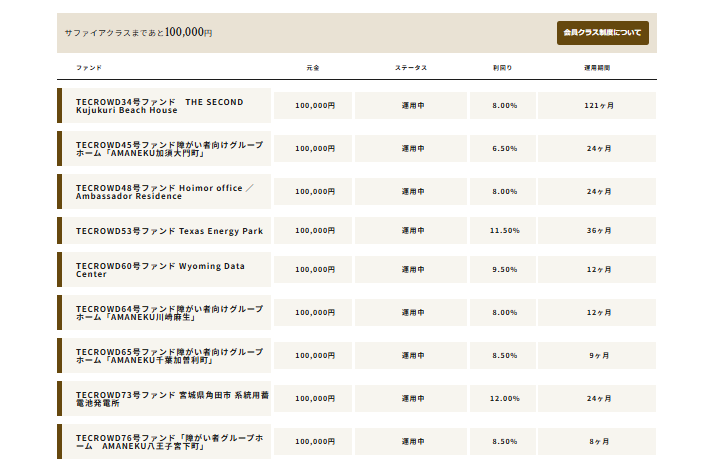Click the 元金 column header
The width and height of the screenshot is (707, 467).
[x=313, y=68]
